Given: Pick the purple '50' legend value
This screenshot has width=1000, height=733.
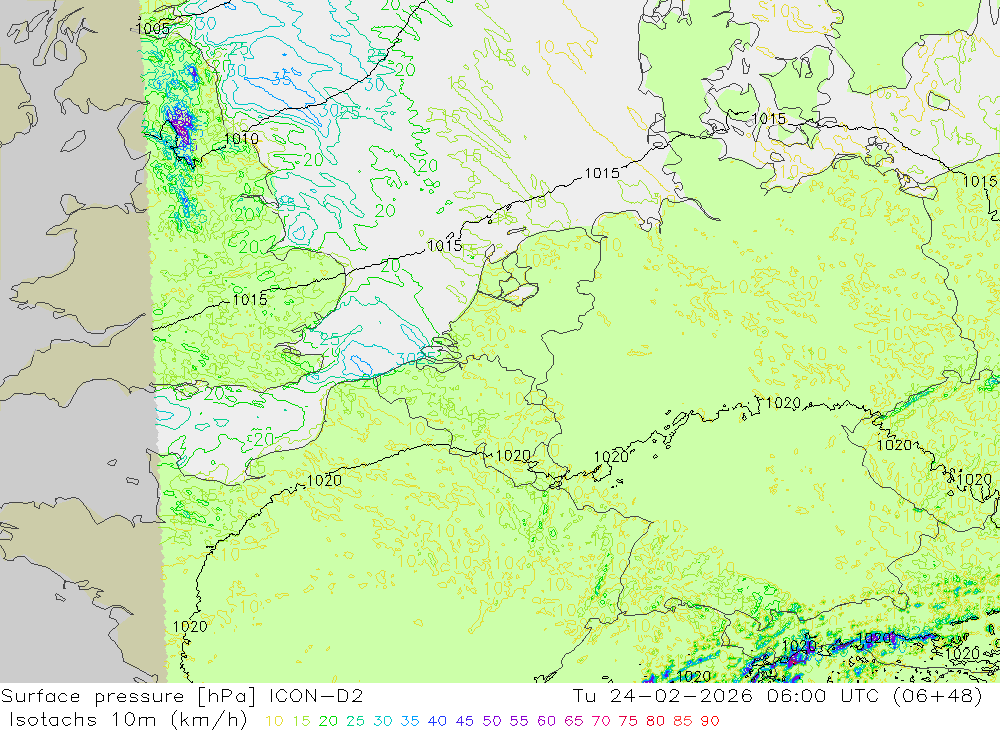Looking at the screenshot, I should coord(492,721).
